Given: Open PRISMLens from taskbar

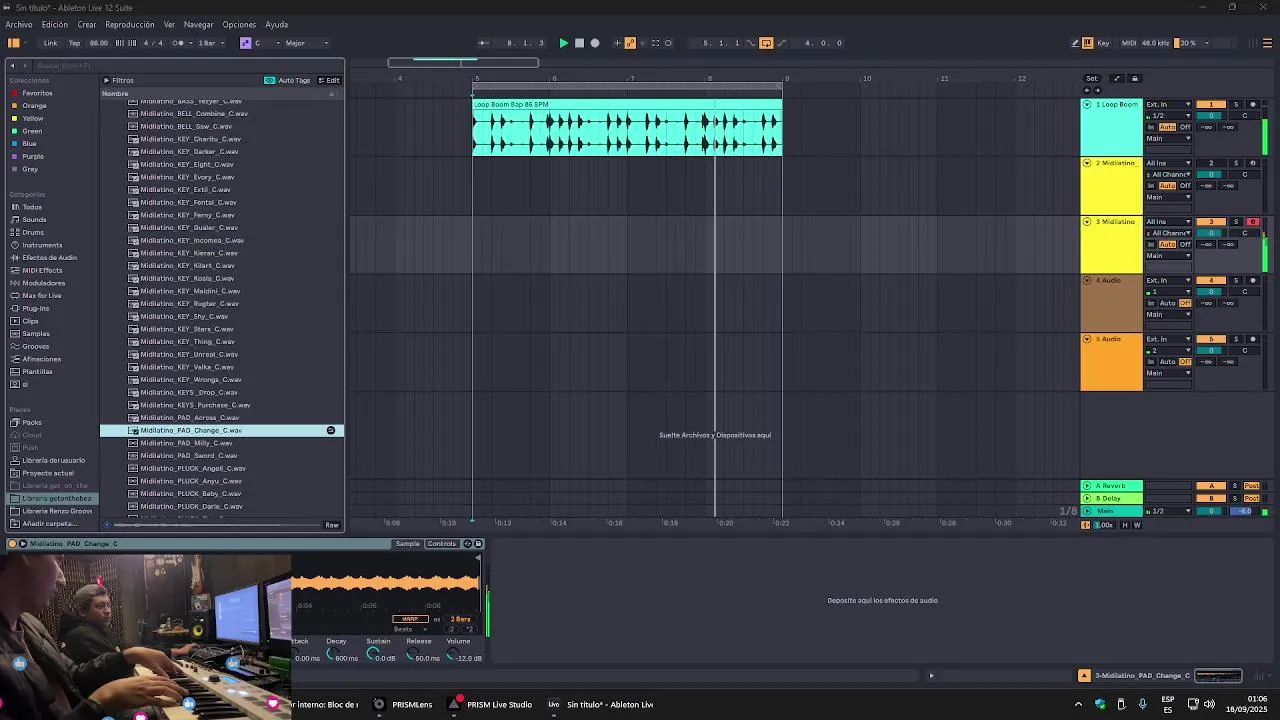Looking at the screenshot, I should pos(402,704).
